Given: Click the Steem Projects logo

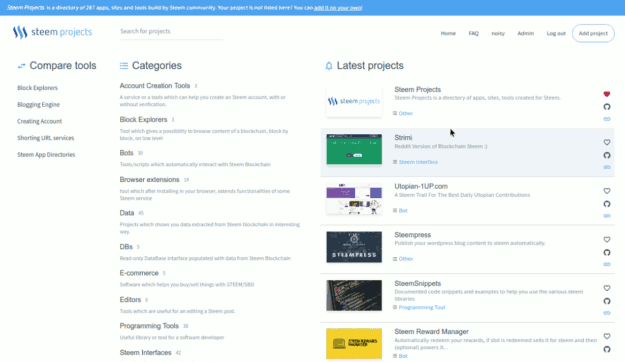Looking at the screenshot, I should 52,32.
